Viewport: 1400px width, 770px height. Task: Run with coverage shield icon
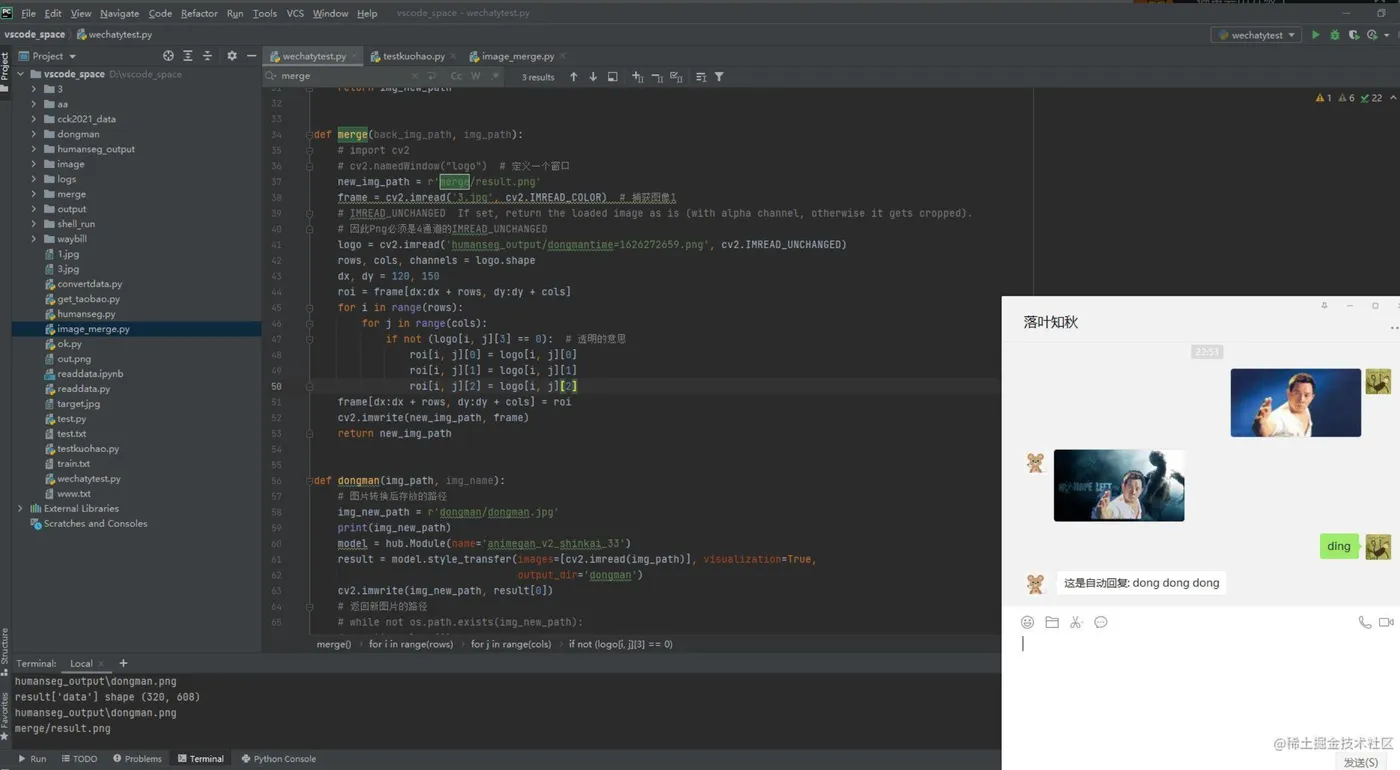[1353, 35]
